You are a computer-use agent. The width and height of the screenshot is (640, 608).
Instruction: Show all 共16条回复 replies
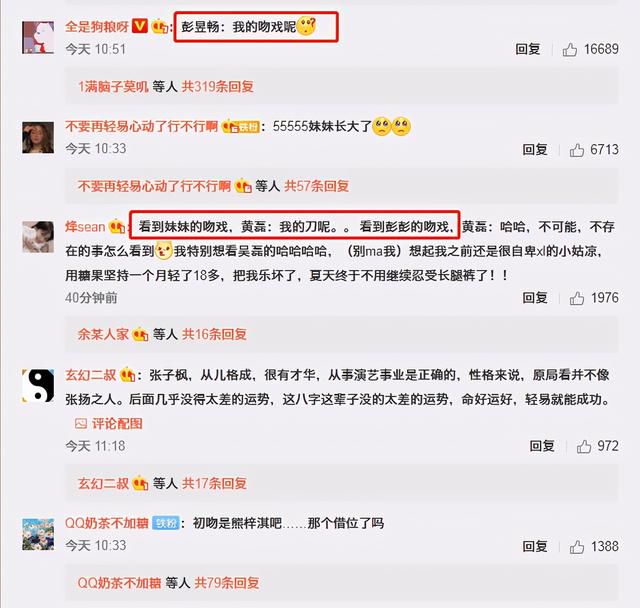(x=214, y=335)
